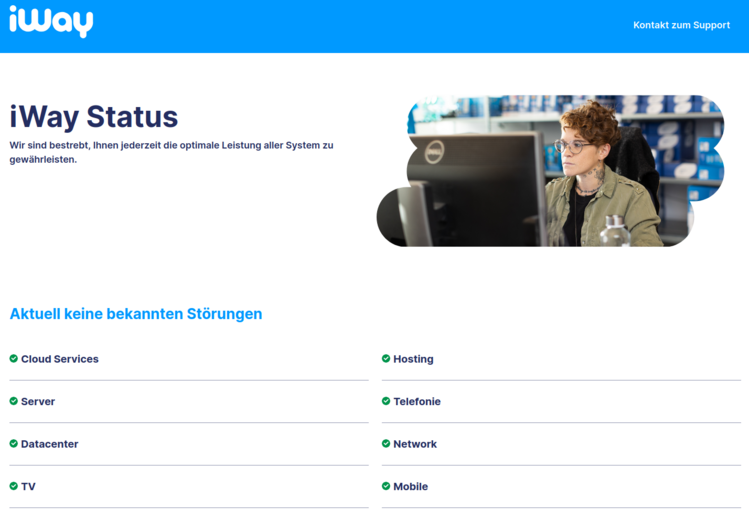Select the Cloud Services status label

tap(60, 359)
